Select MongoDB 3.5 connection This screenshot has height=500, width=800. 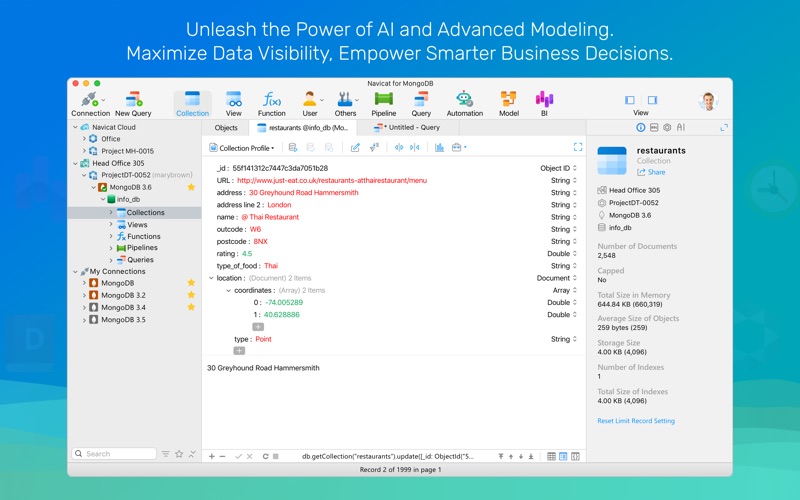(123, 320)
